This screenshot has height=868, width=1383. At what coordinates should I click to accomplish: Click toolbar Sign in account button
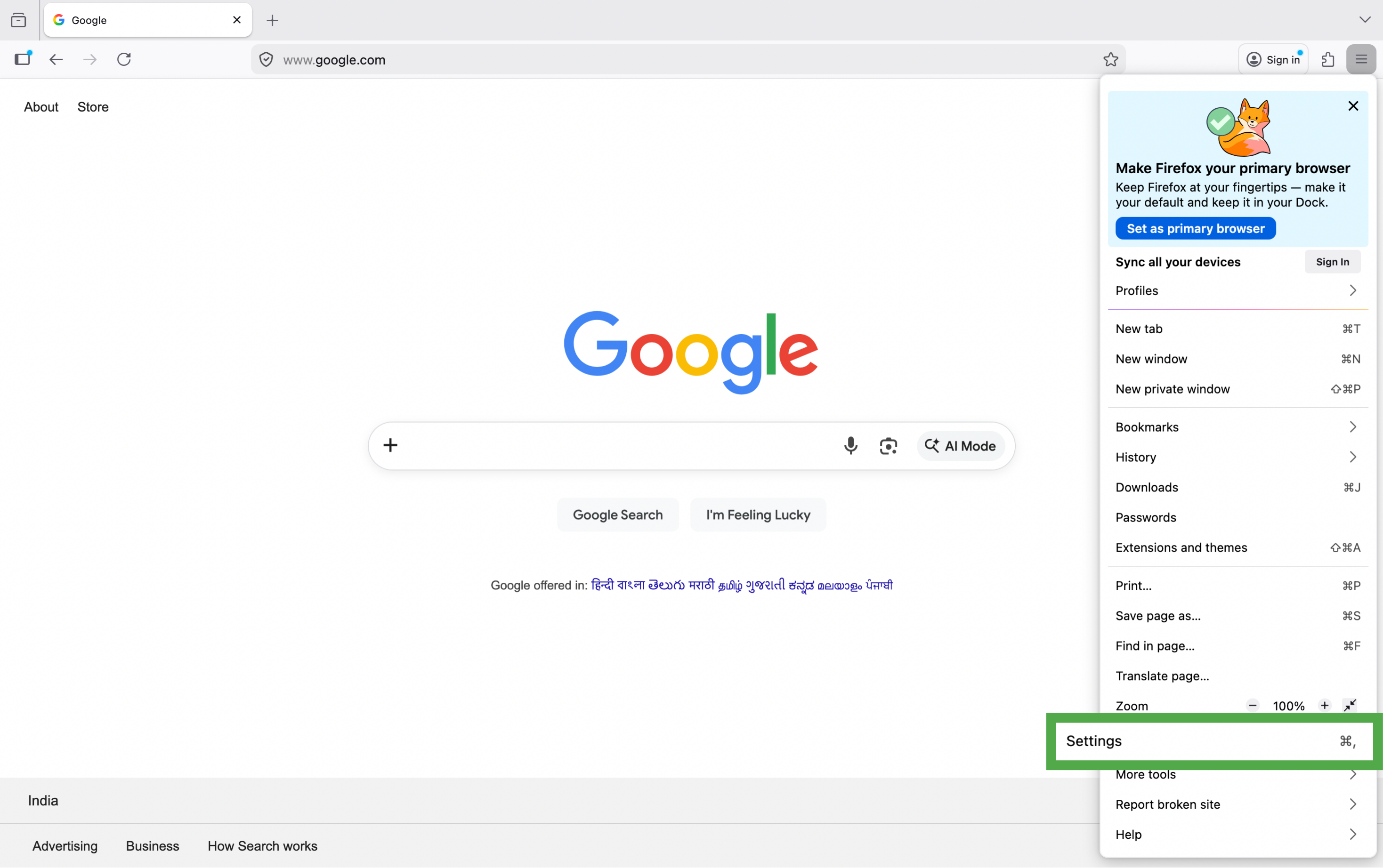click(x=1273, y=60)
